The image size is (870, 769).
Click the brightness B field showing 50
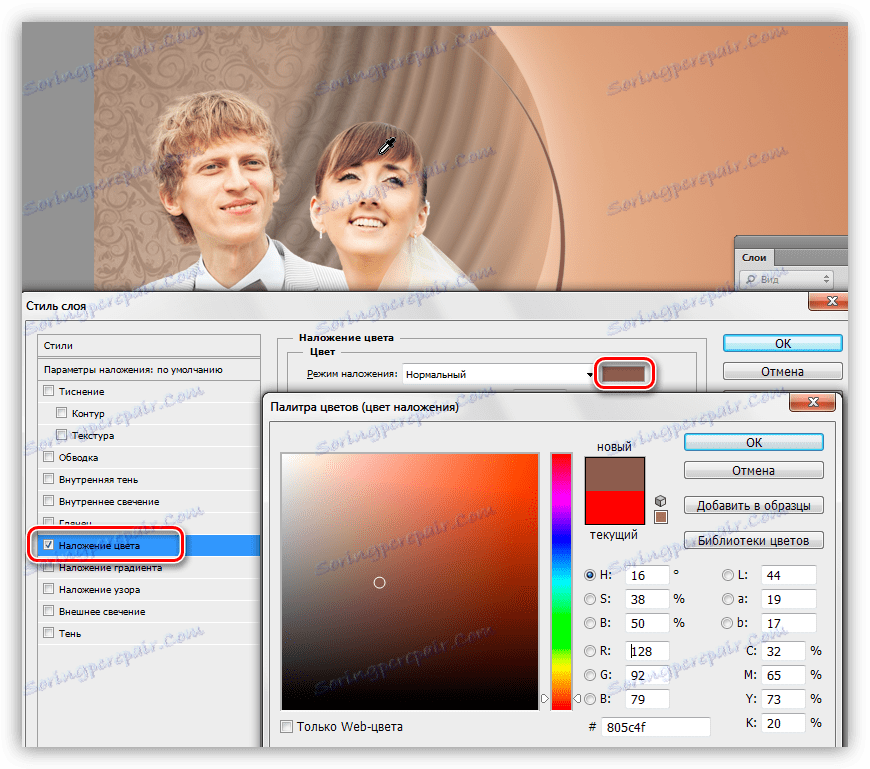[x=647, y=623]
